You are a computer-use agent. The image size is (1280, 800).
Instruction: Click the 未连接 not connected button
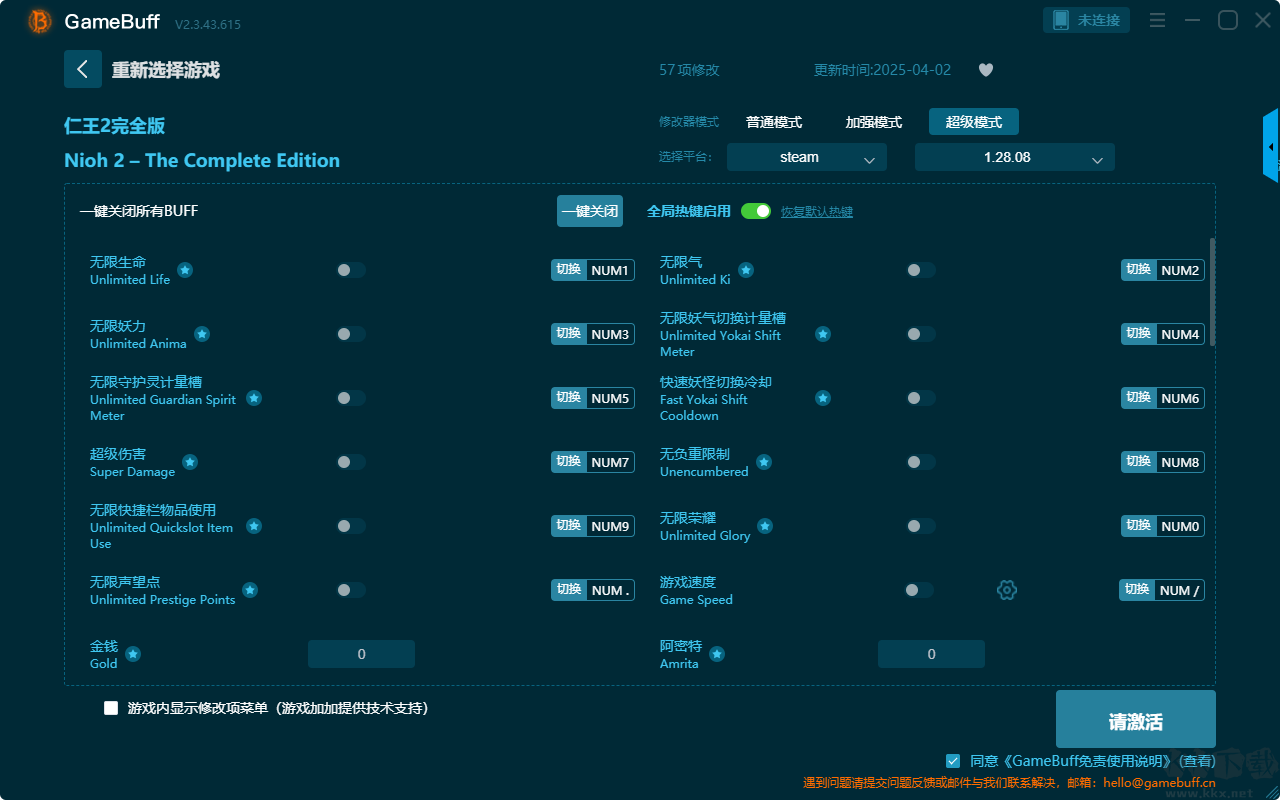(1087, 20)
